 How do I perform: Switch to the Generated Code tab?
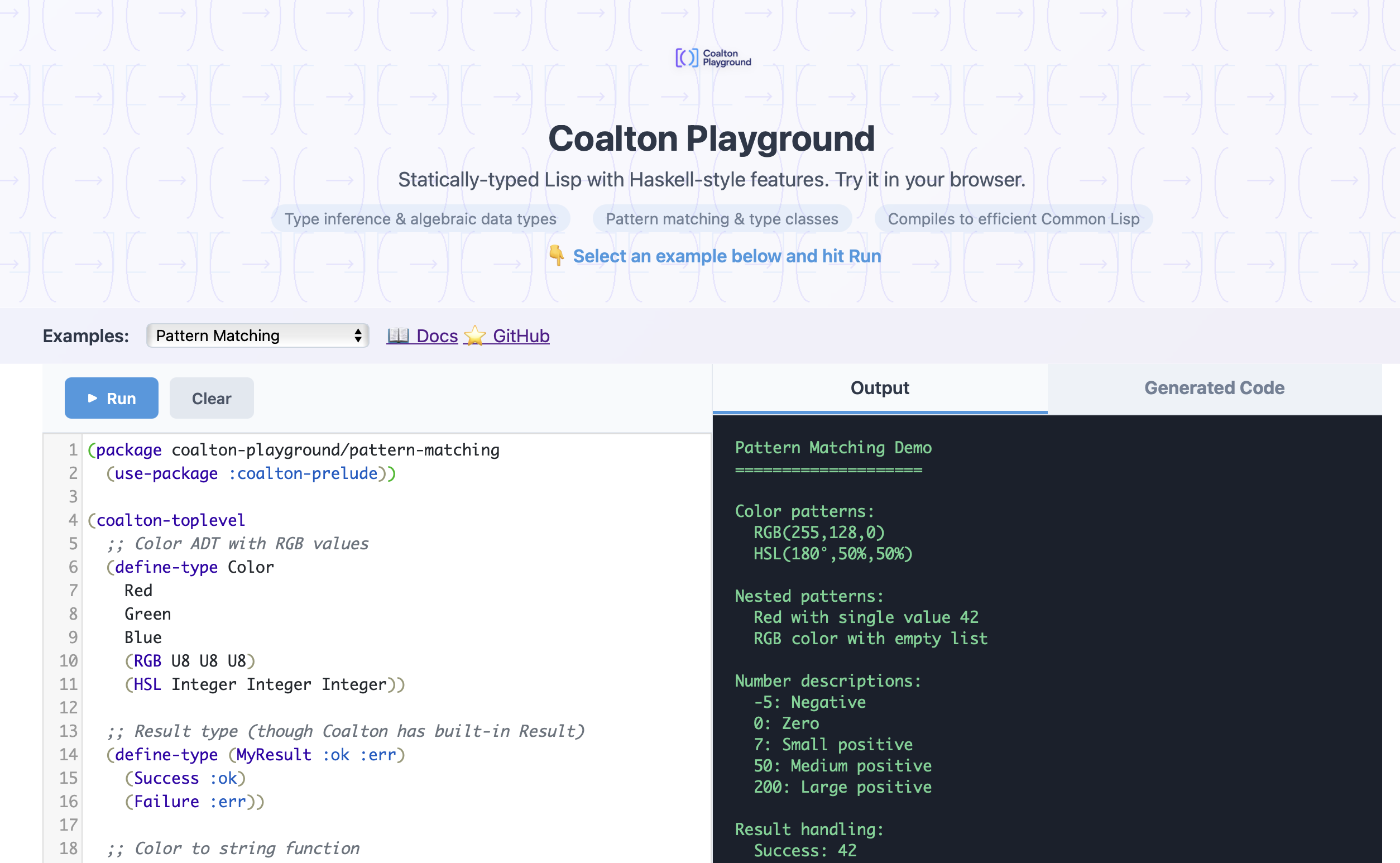[1214, 388]
